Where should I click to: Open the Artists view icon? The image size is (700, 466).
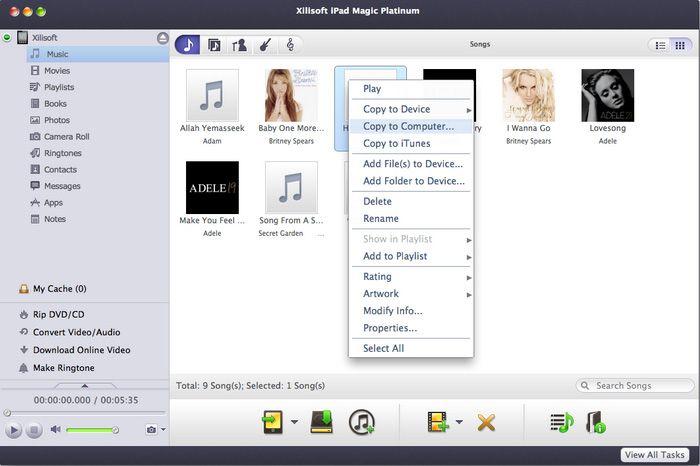239,45
